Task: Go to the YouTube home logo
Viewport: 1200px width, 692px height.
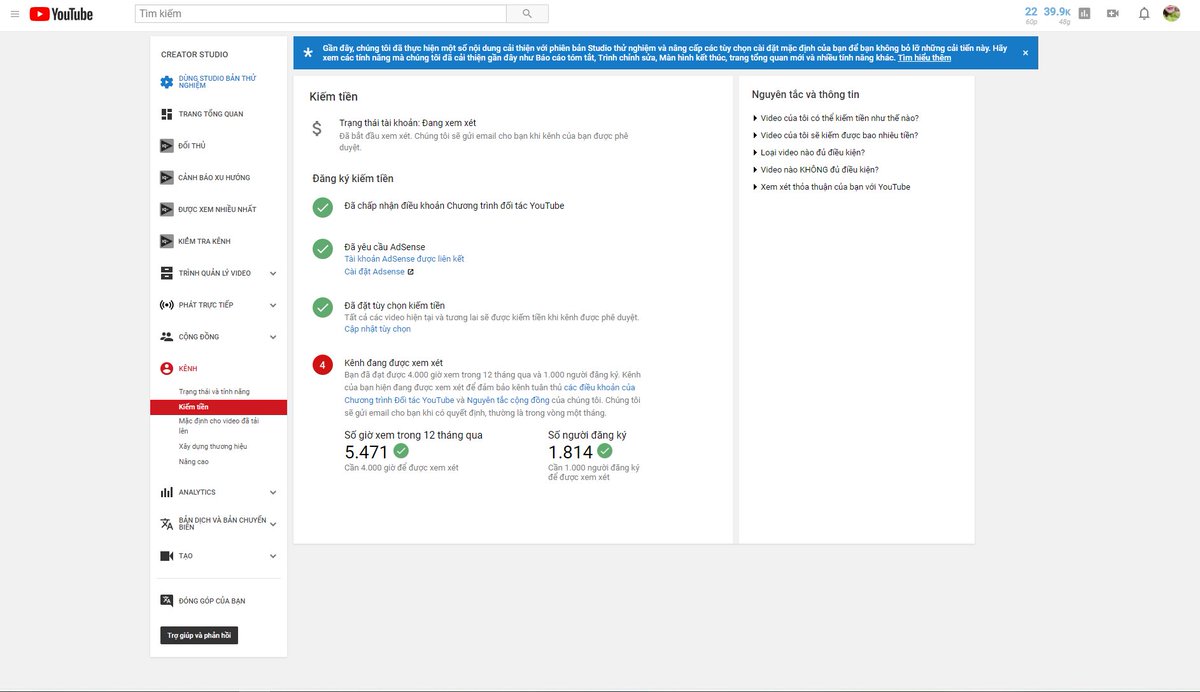Action: pyautogui.click(x=61, y=14)
